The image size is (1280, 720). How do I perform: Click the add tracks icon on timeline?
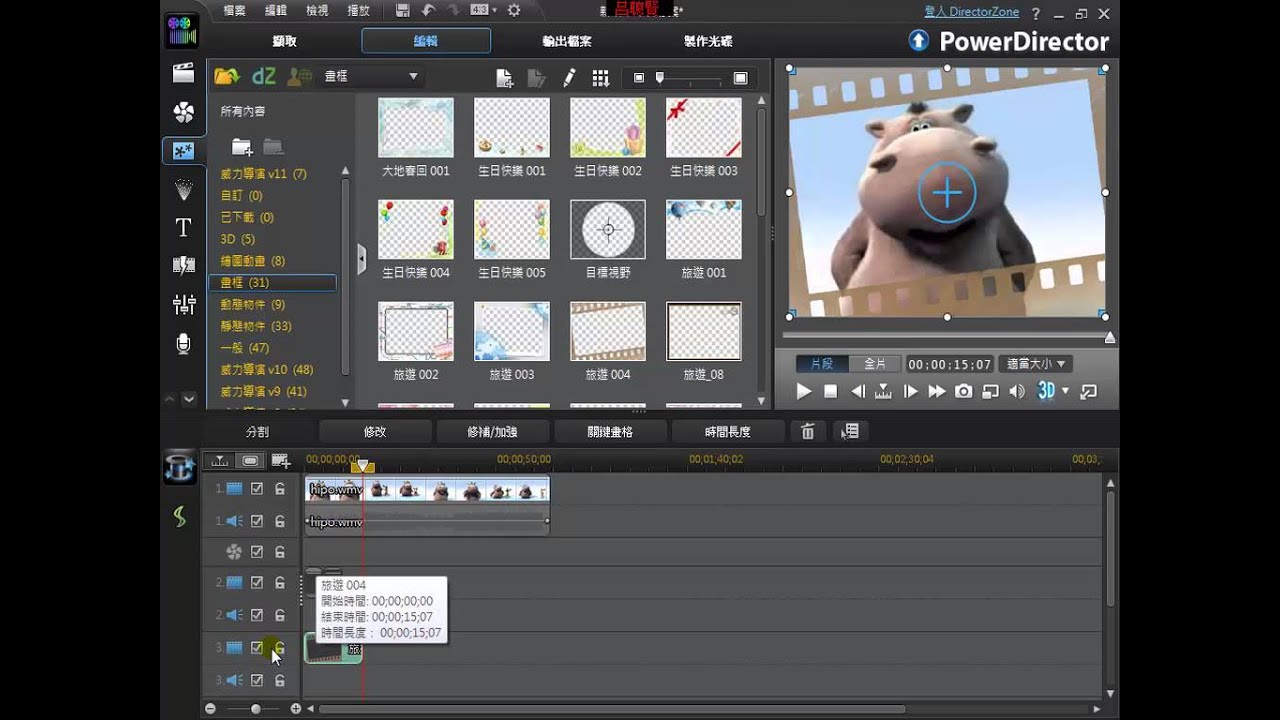coord(281,461)
